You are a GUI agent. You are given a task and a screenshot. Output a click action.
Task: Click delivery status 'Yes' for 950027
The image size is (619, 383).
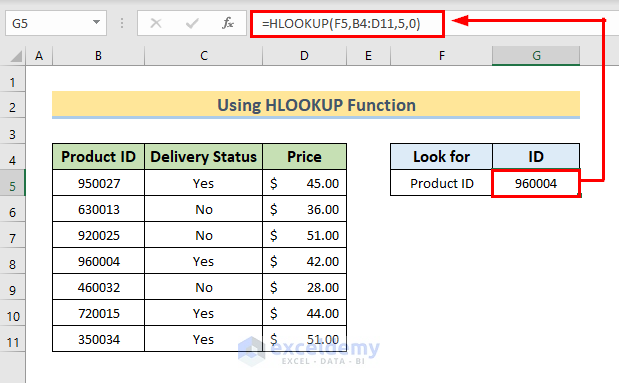coord(204,183)
